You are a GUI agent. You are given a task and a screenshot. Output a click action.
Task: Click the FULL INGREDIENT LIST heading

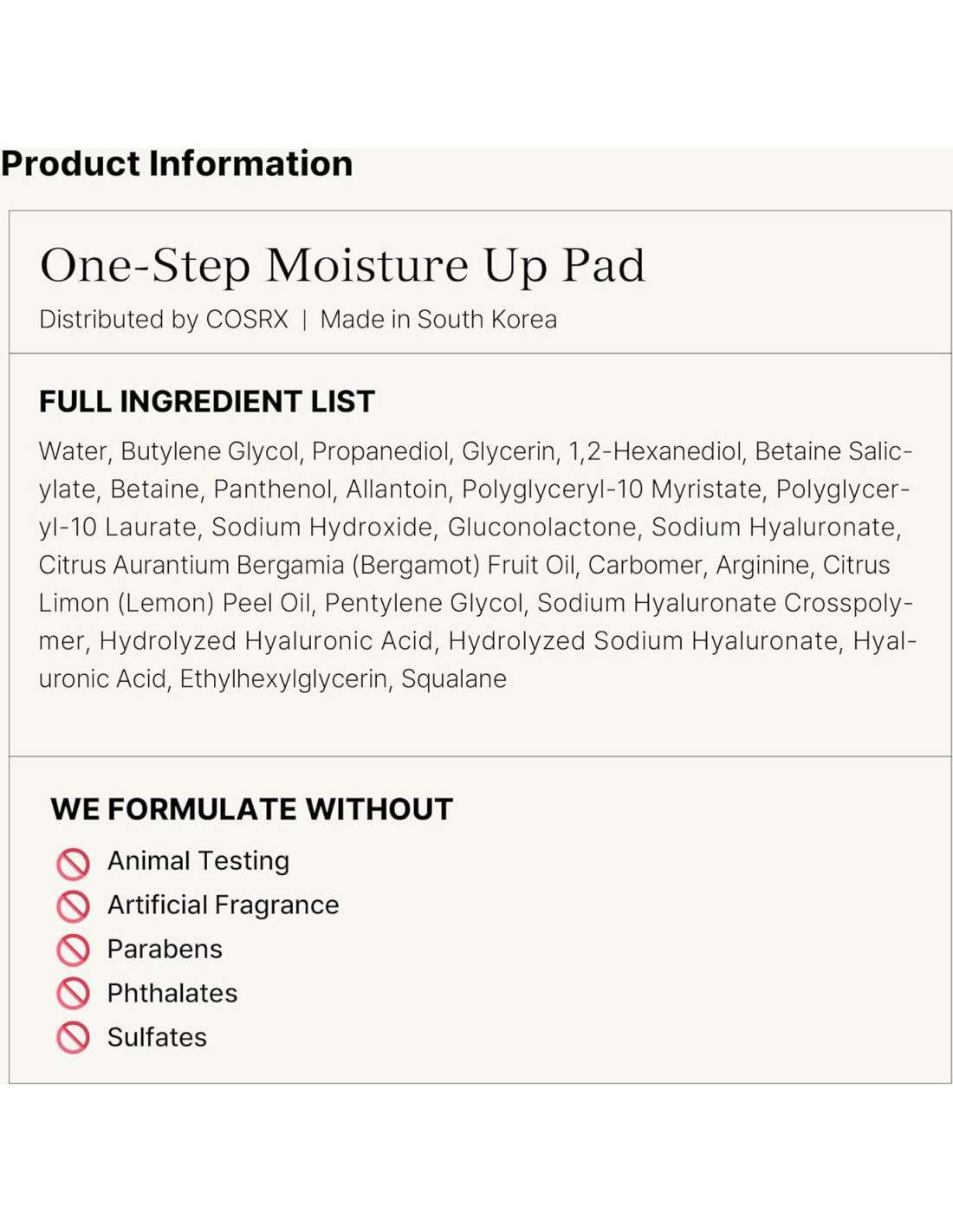click(x=207, y=402)
